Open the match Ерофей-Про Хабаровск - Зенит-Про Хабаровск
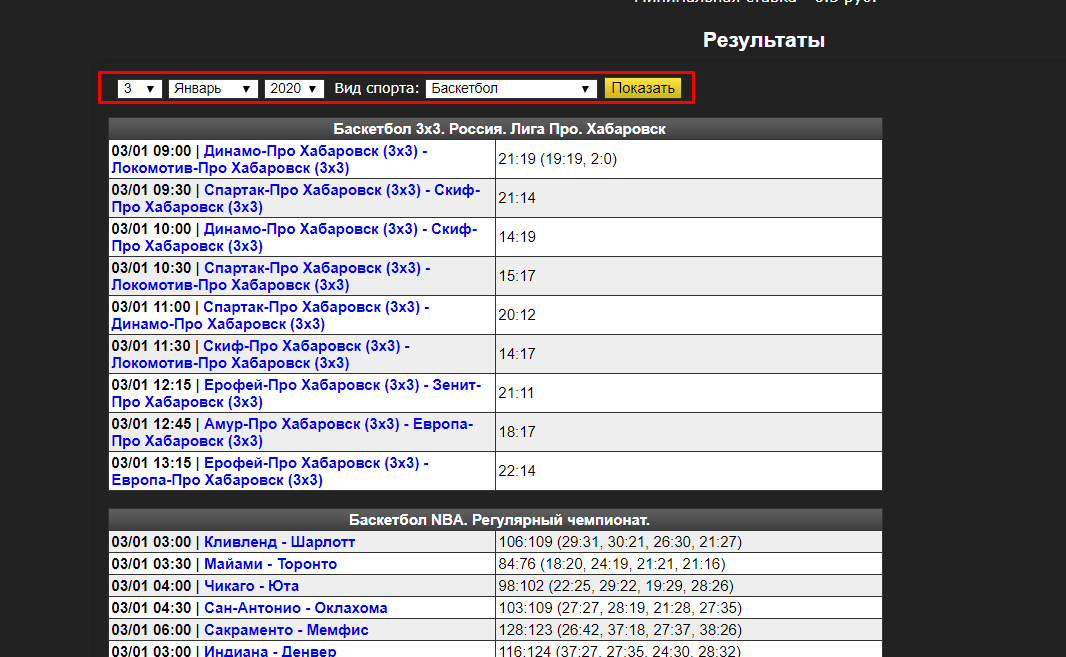1066x657 pixels. pos(296,393)
